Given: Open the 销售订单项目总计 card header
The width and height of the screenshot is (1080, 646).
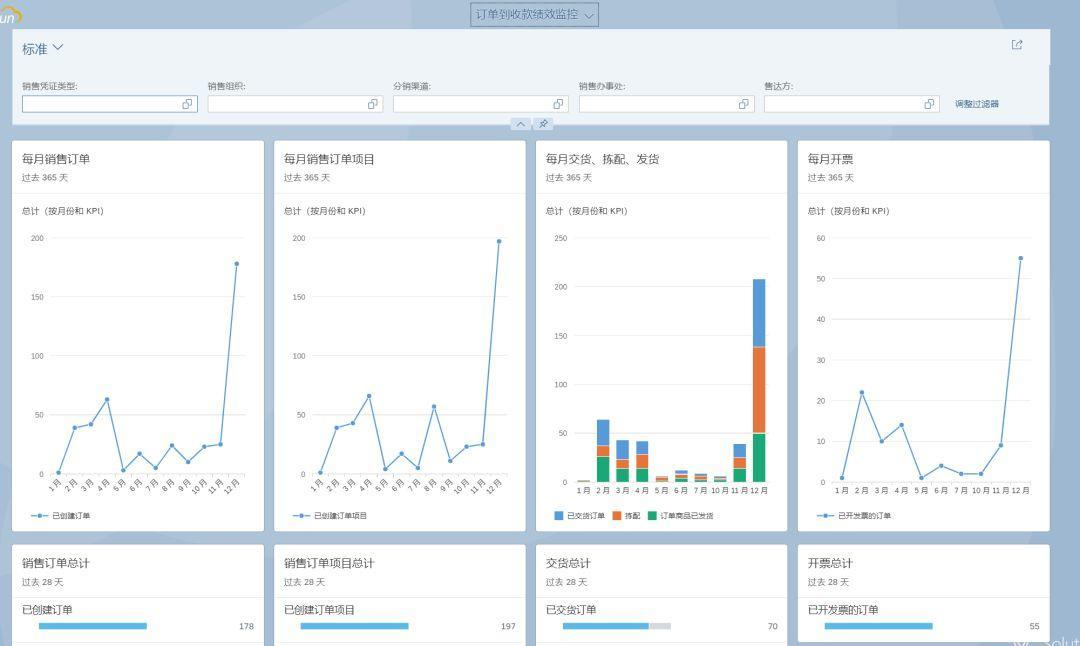Looking at the screenshot, I should 399,572.
